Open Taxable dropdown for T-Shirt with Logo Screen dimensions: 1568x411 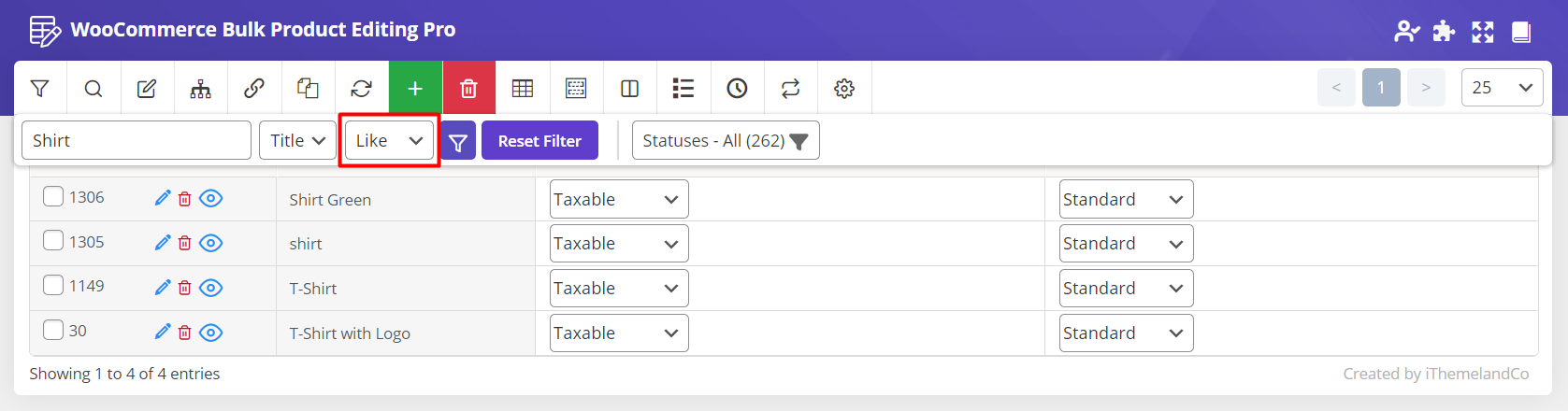[619, 333]
